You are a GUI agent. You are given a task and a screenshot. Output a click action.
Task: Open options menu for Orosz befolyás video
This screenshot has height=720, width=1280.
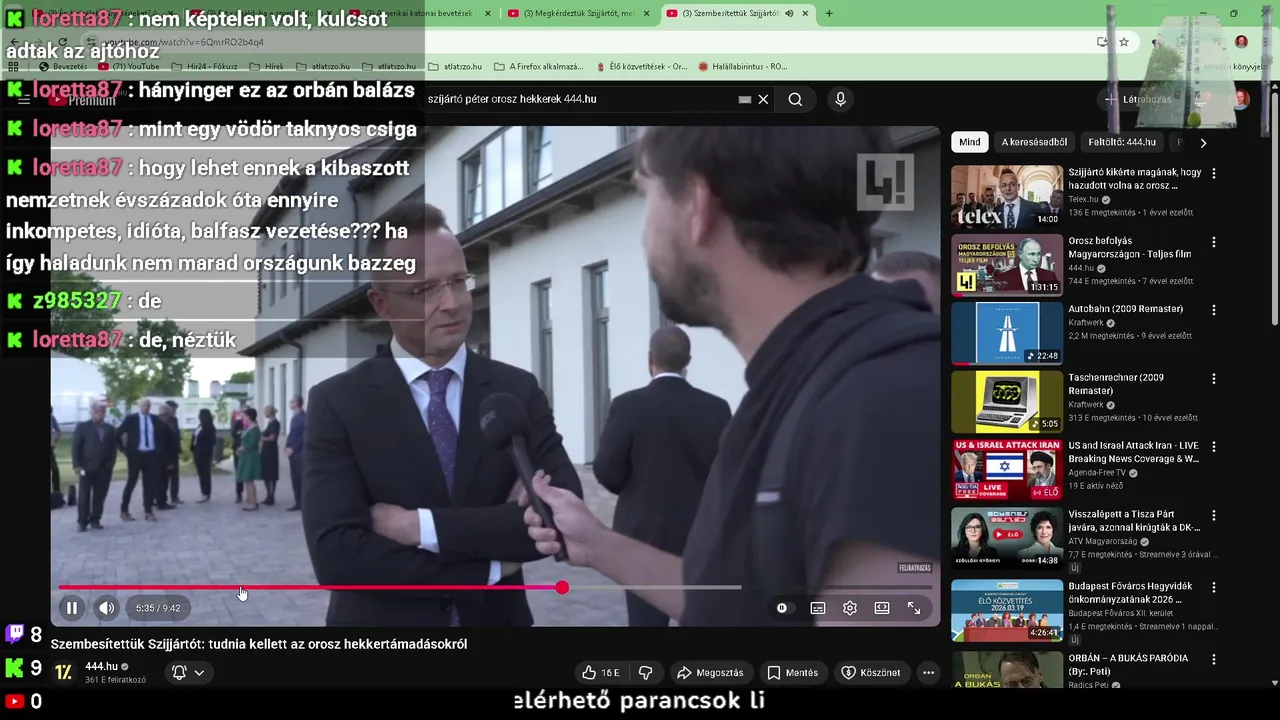coord(1214,242)
